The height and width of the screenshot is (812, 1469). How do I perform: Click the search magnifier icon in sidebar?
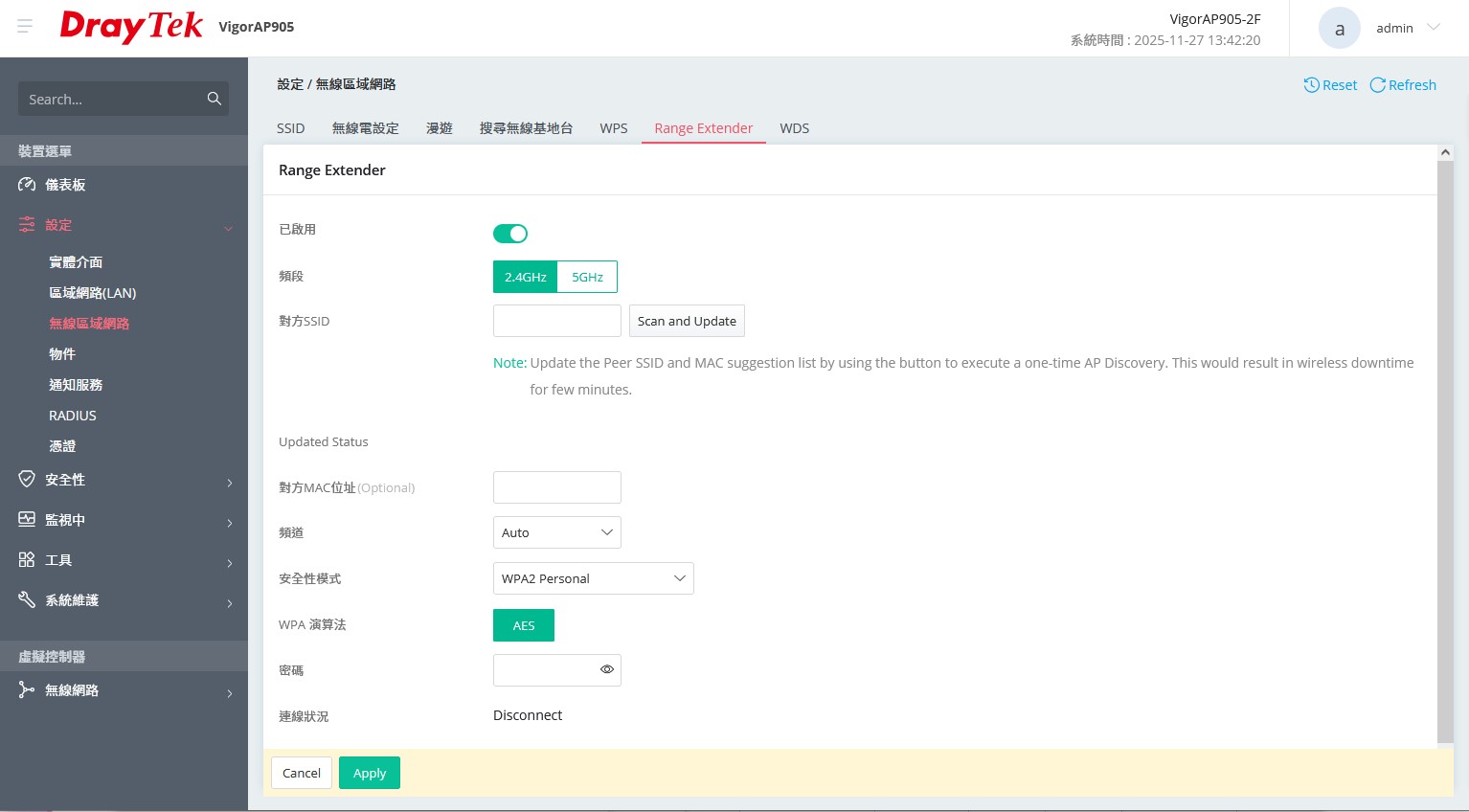coord(214,99)
